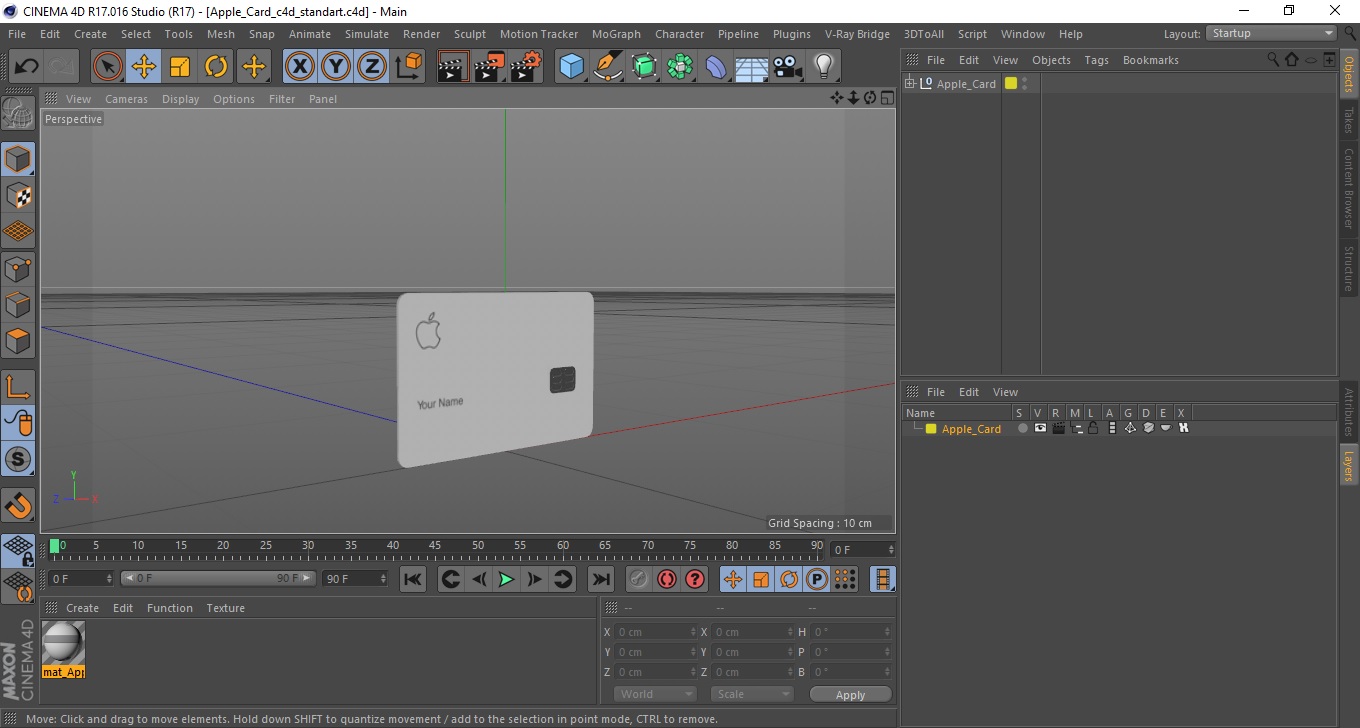Viewport: 1360px width, 728px height.
Task: Switch to Edges mode
Action: pyautogui.click(x=18, y=304)
